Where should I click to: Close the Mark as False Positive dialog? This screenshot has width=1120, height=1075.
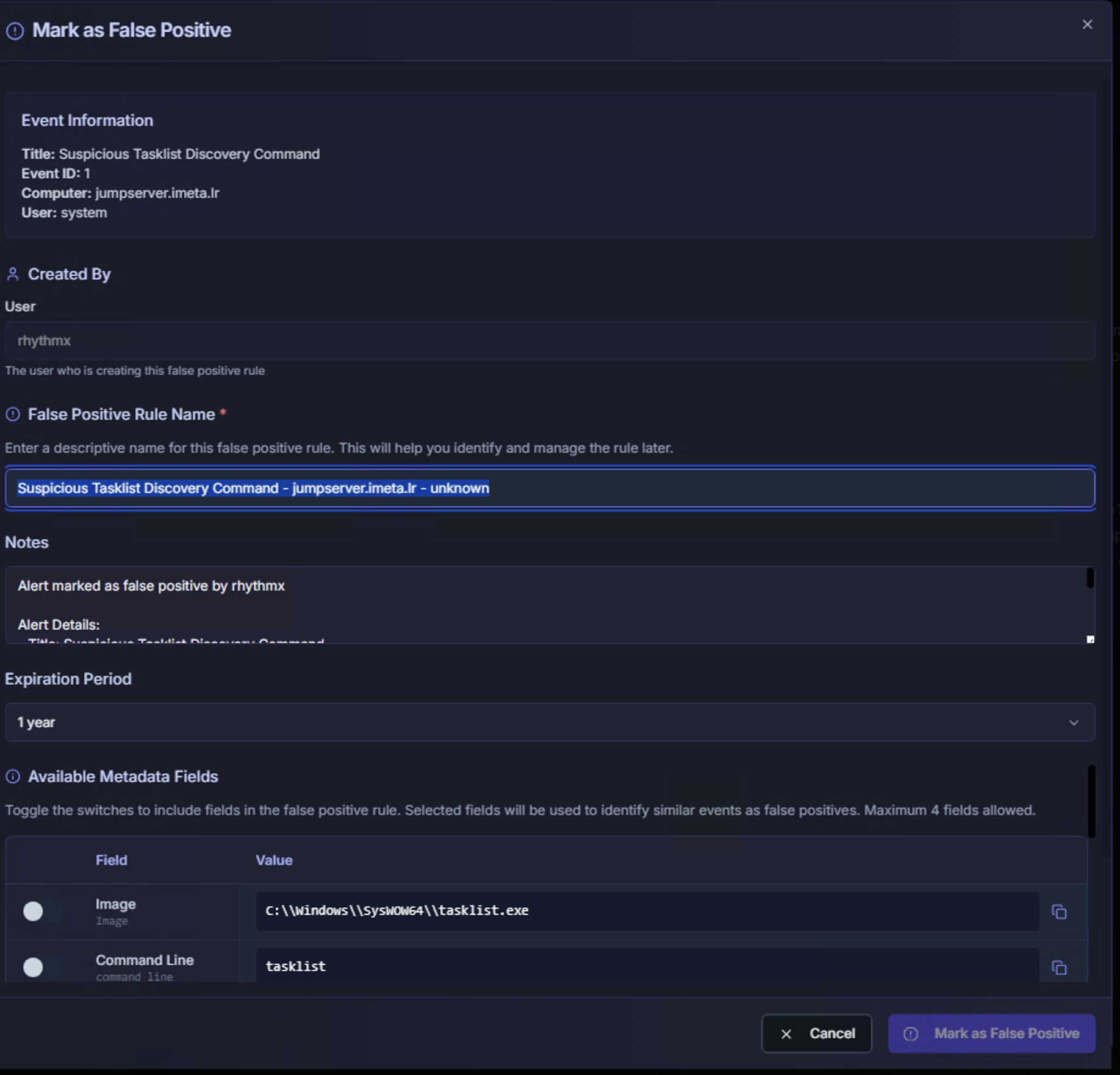[x=1087, y=24]
